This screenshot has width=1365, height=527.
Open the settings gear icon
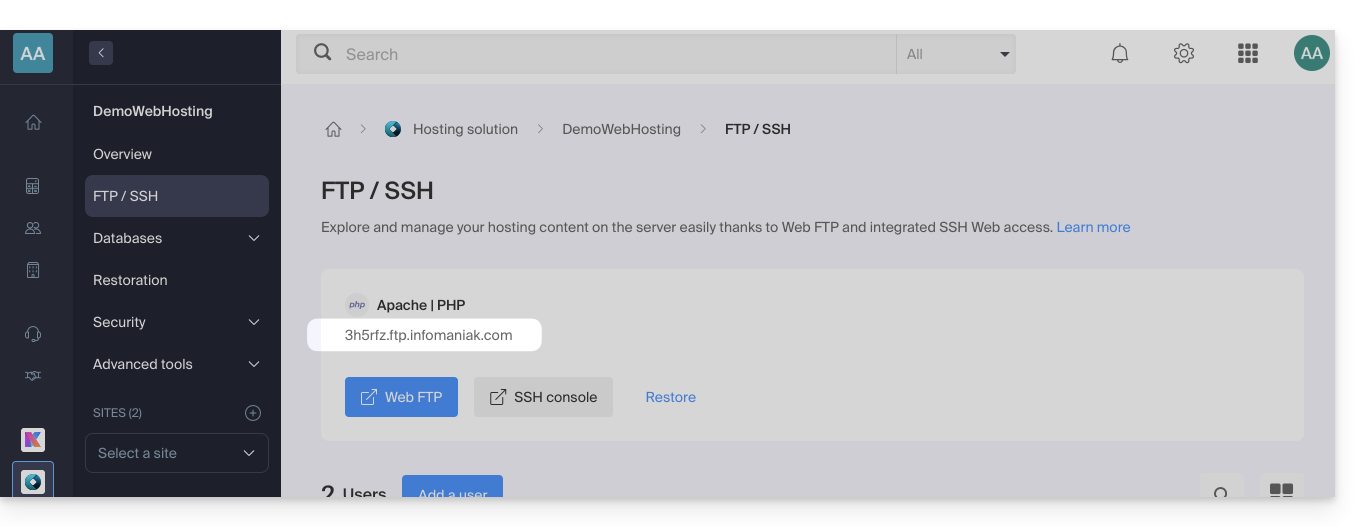1184,54
